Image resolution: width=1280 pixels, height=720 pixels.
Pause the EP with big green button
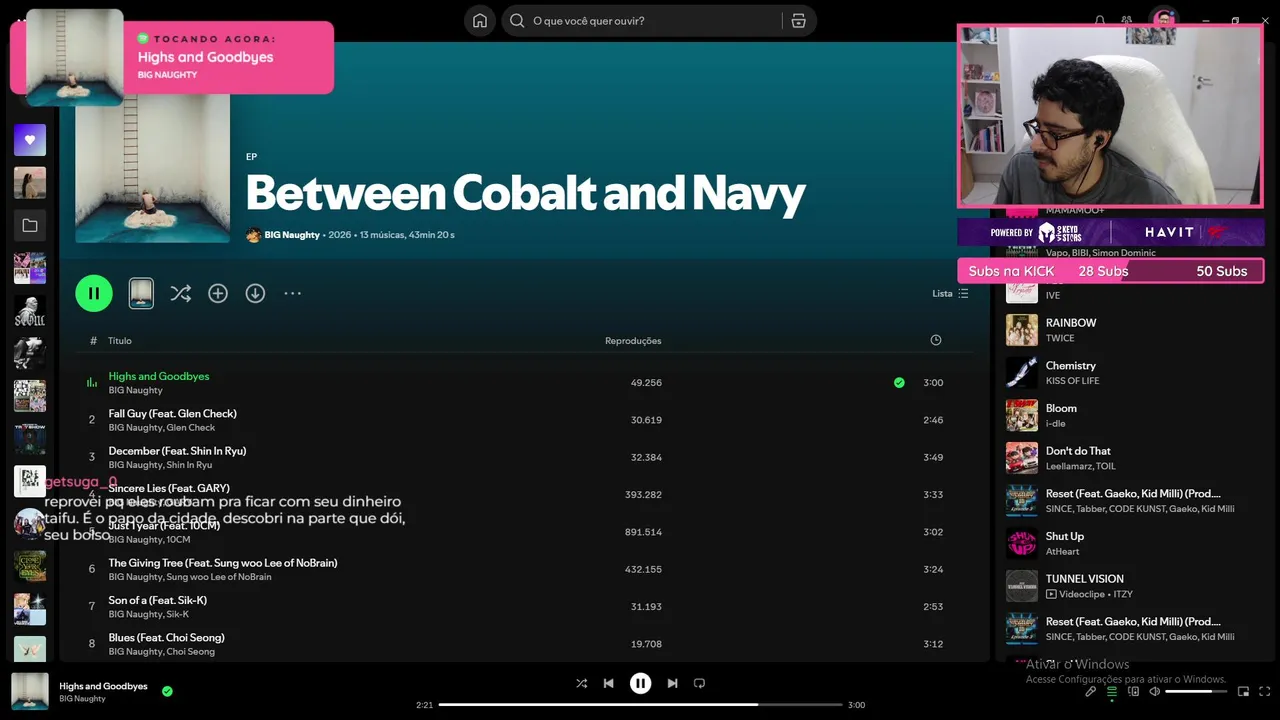[x=94, y=293]
